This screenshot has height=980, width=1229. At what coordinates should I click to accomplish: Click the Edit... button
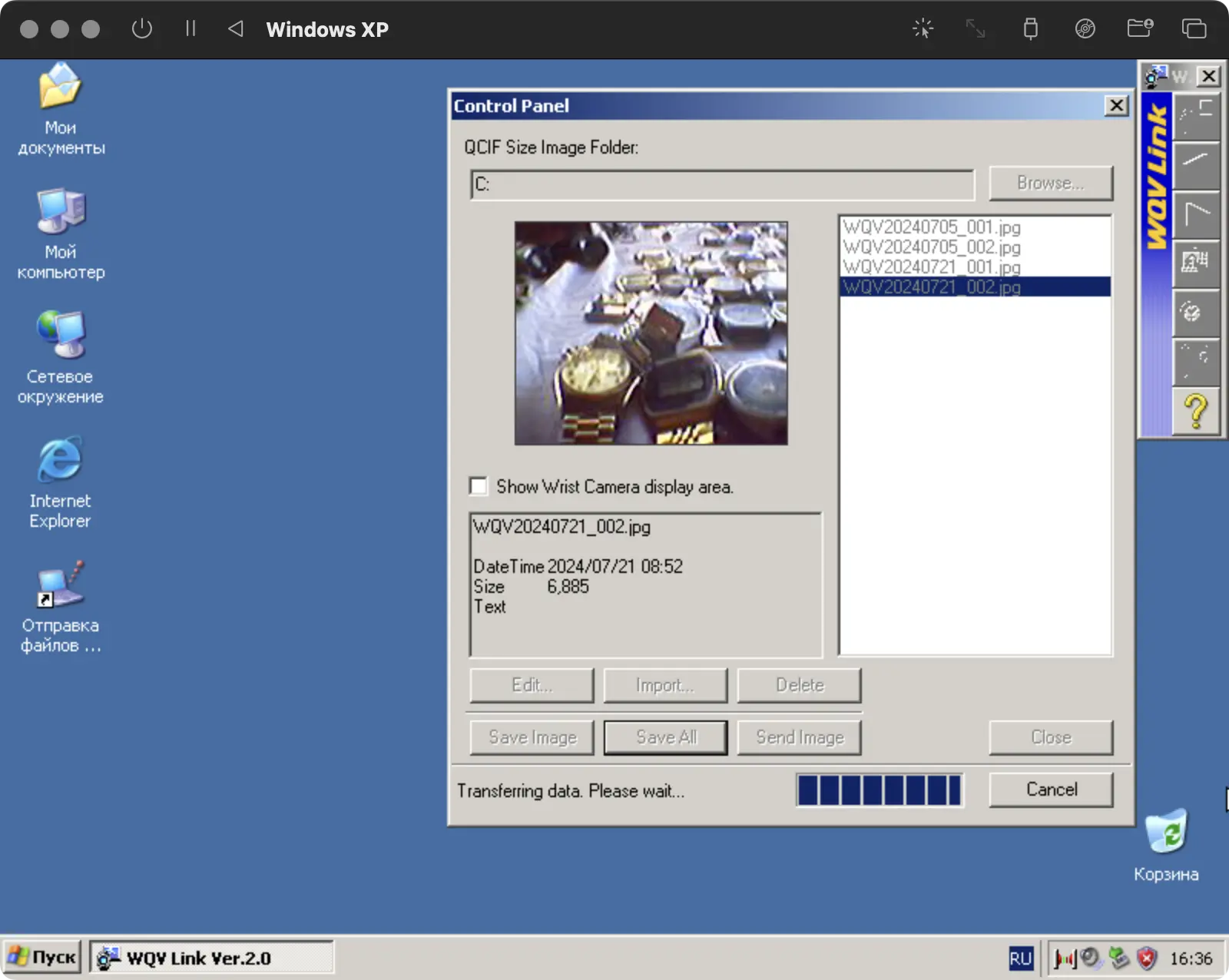pyautogui.click(x=532, y=685)
